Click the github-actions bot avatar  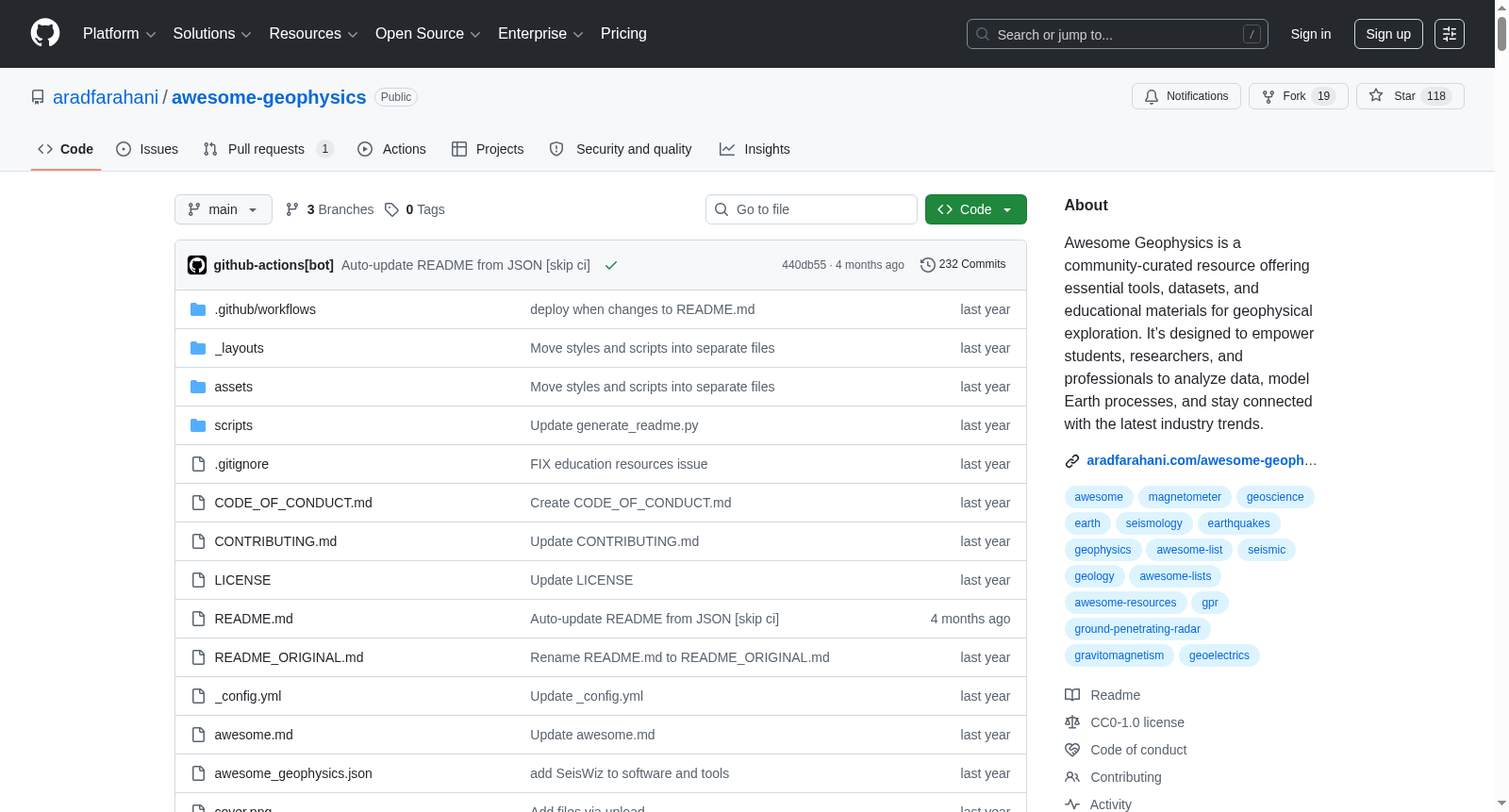(x=197, y=265)
